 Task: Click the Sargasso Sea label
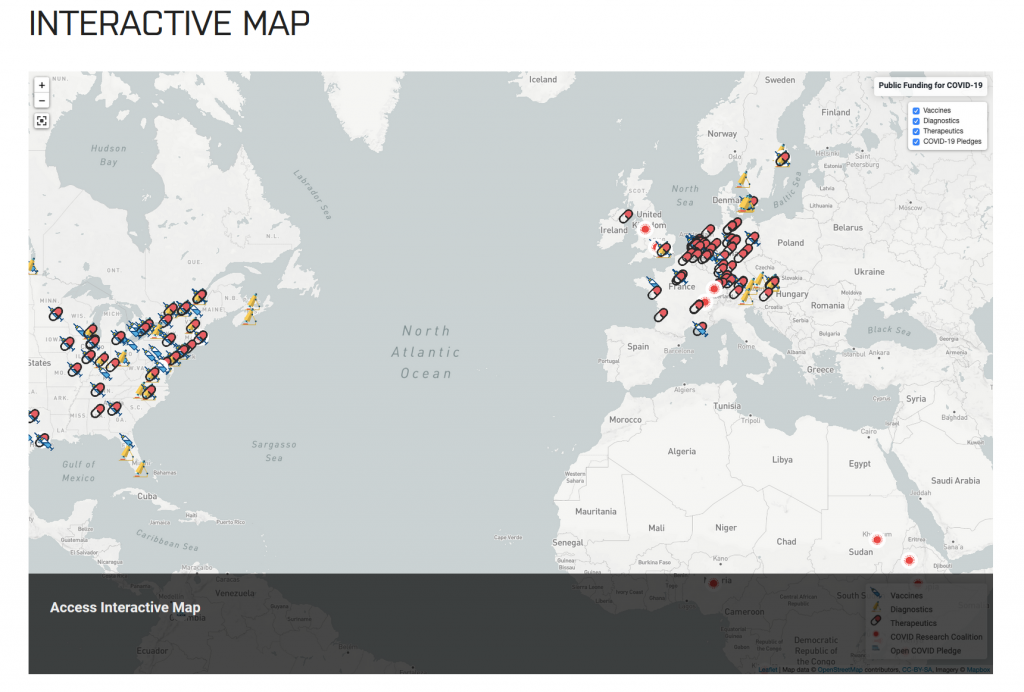tap(274, 451)
